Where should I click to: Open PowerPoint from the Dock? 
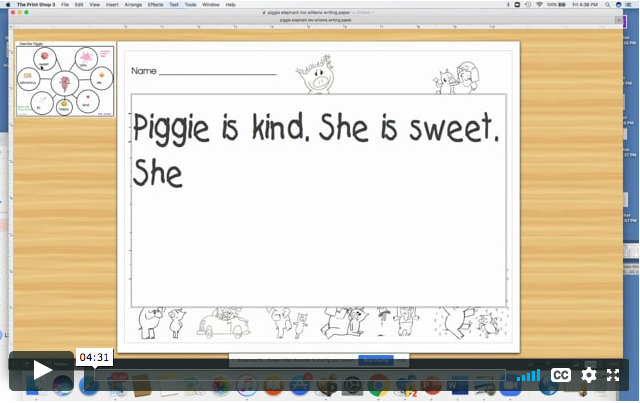click(x=431, y=385)
